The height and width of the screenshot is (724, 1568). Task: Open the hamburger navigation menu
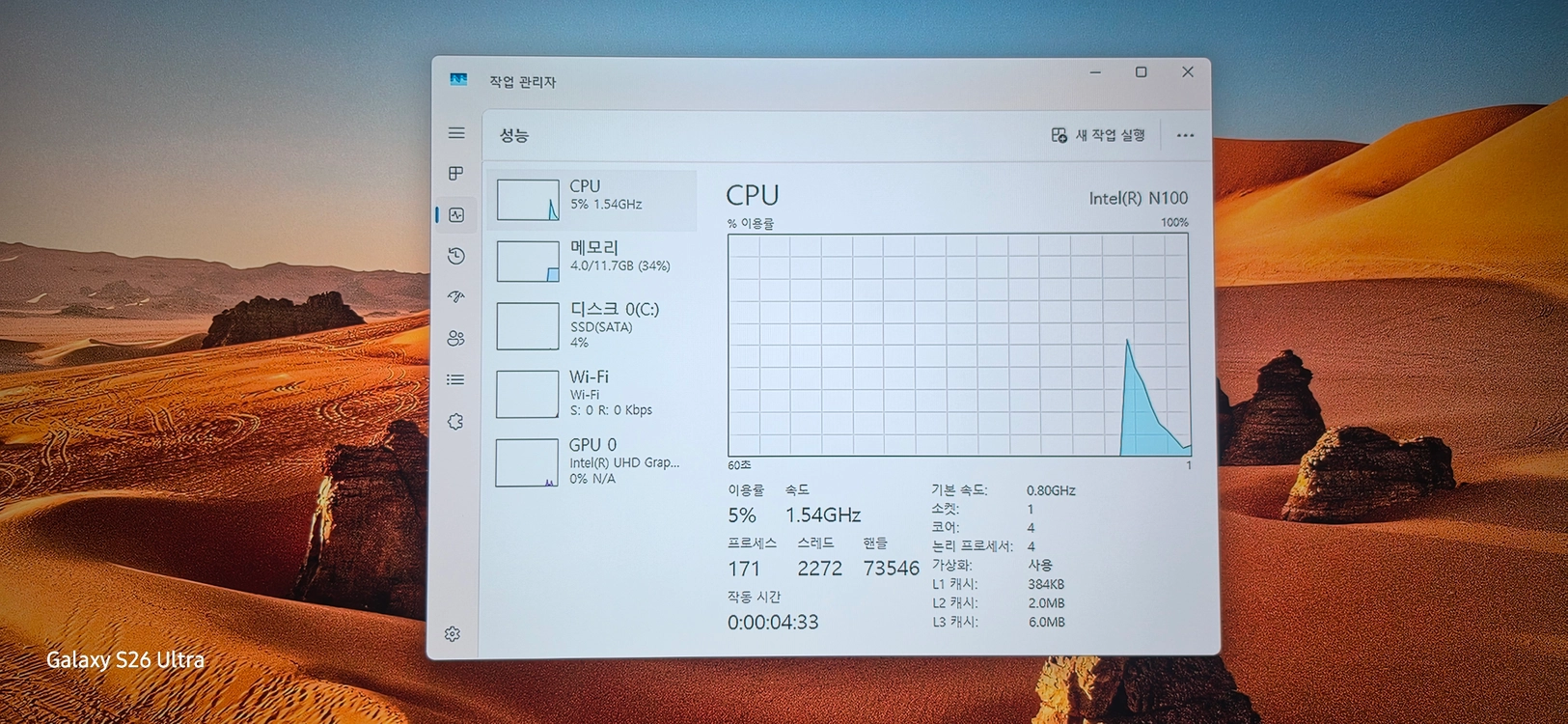[456, 133]
